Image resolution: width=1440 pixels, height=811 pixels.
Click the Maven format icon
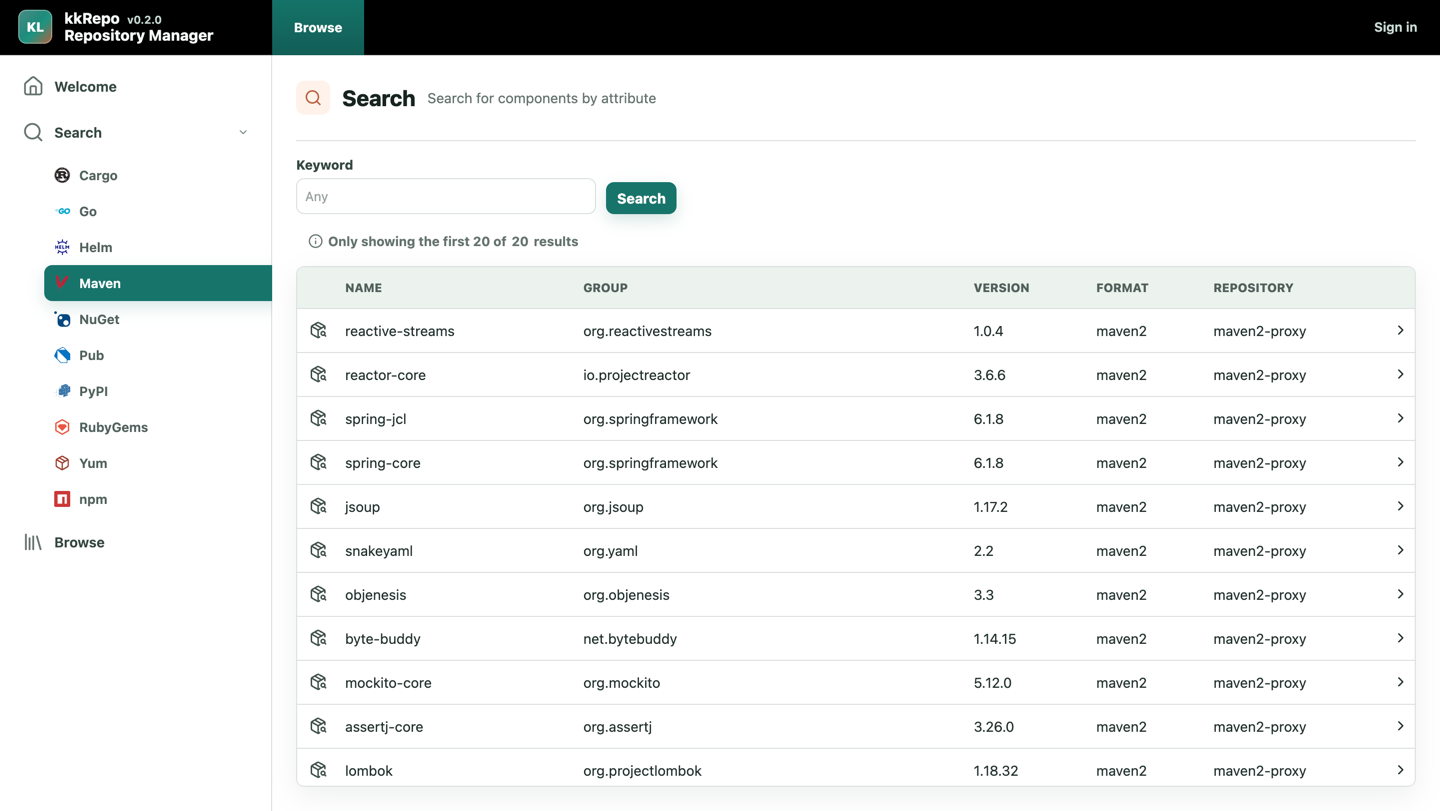point(62,283)
